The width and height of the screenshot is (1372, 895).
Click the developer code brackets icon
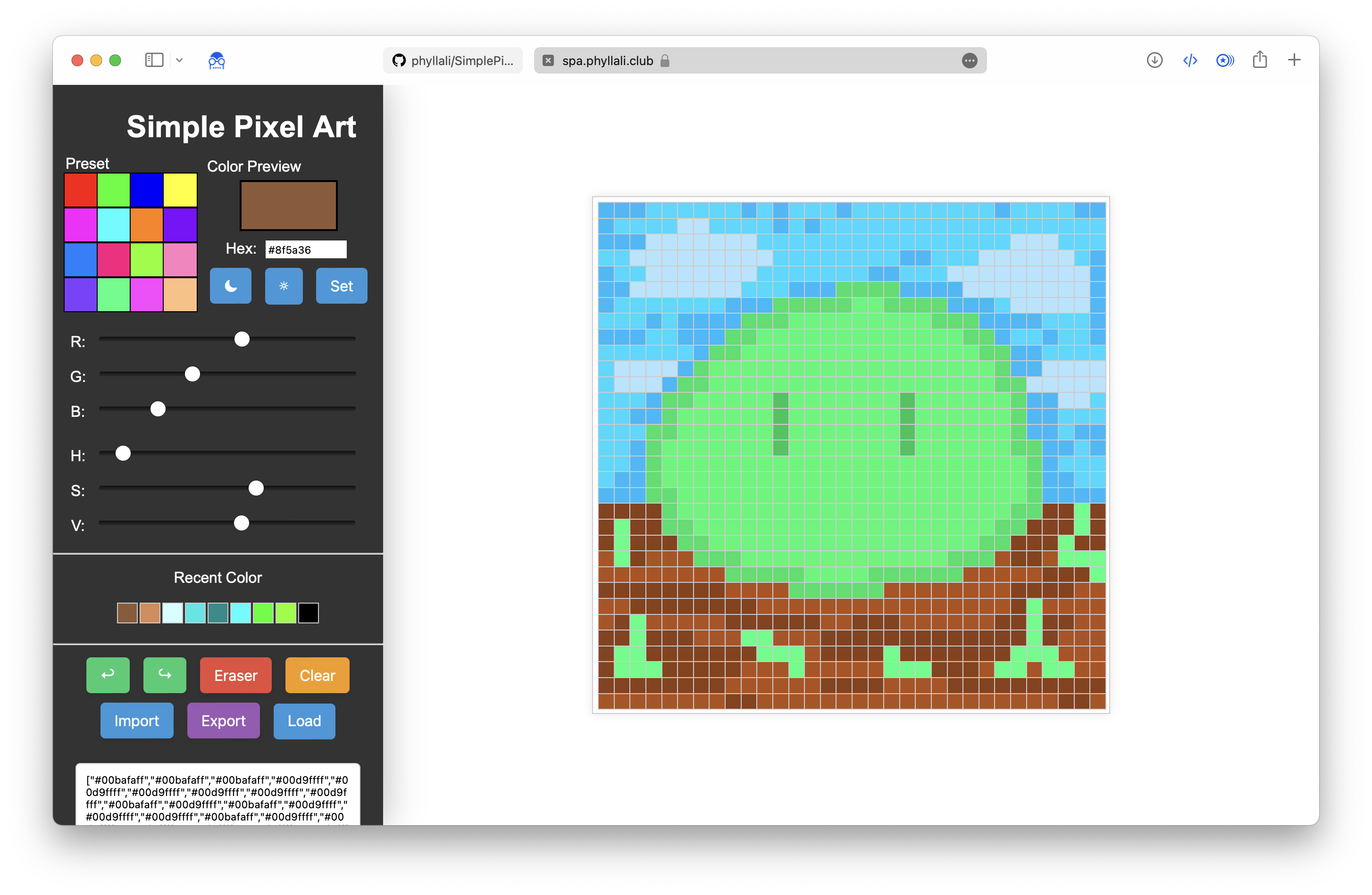tap(1190, 60)
